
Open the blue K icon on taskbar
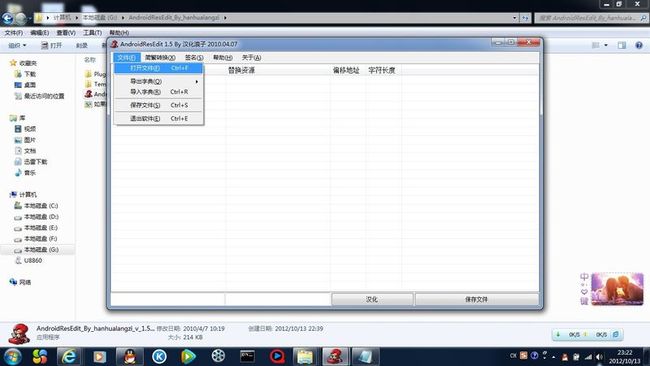click(159, 356)
